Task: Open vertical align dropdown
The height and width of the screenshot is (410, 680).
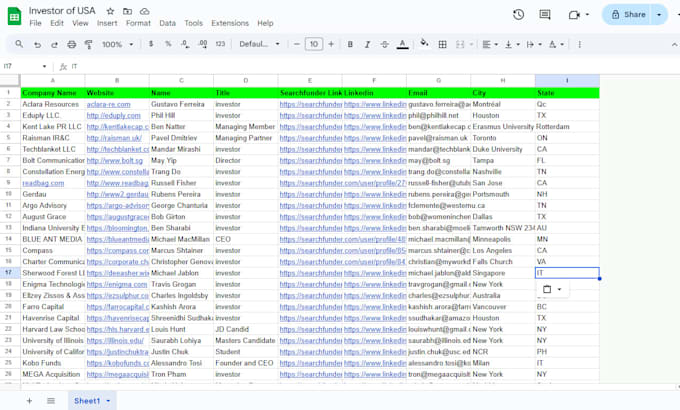Action: tap(512, 44)
